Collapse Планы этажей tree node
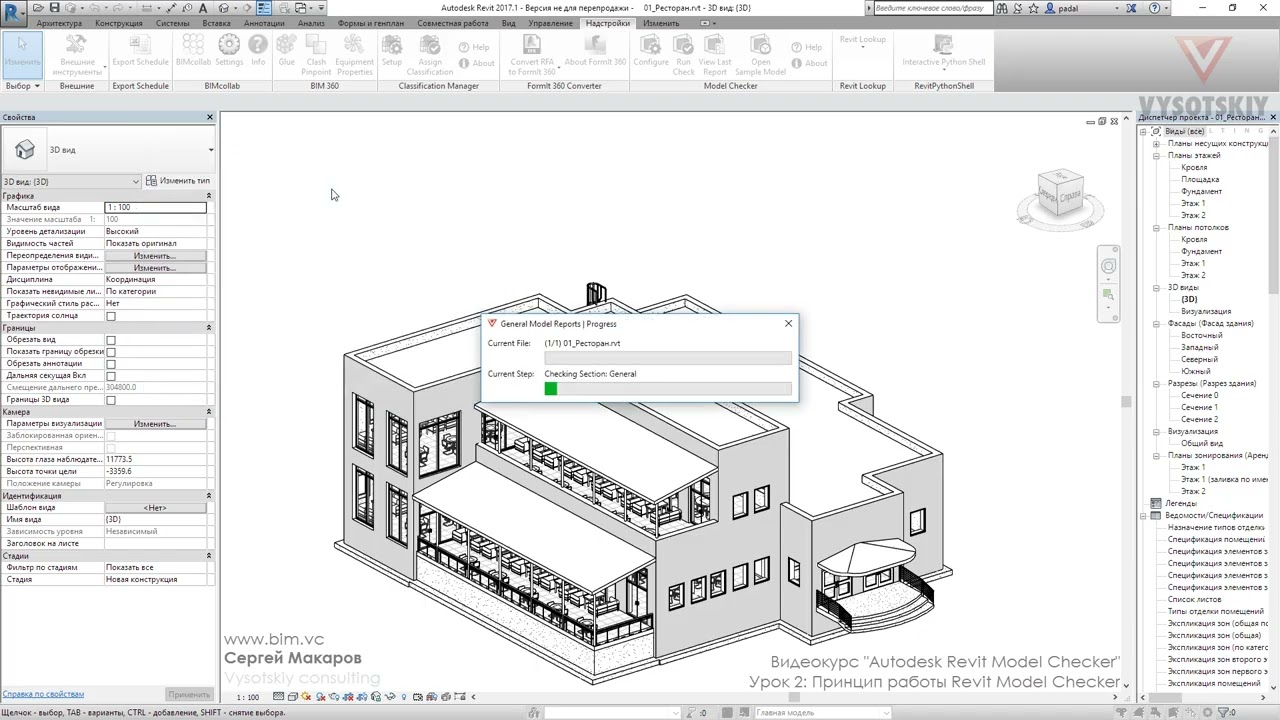 [x=1156, y=156]
